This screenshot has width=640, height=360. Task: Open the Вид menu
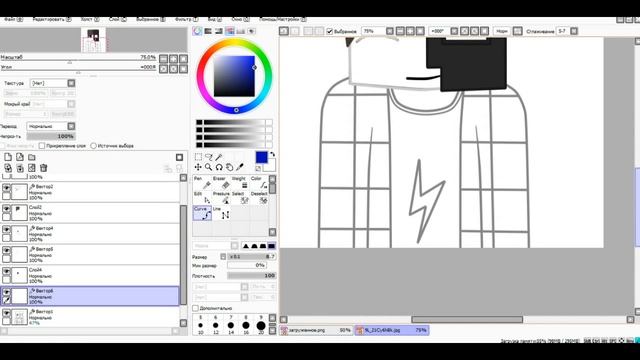214,19
